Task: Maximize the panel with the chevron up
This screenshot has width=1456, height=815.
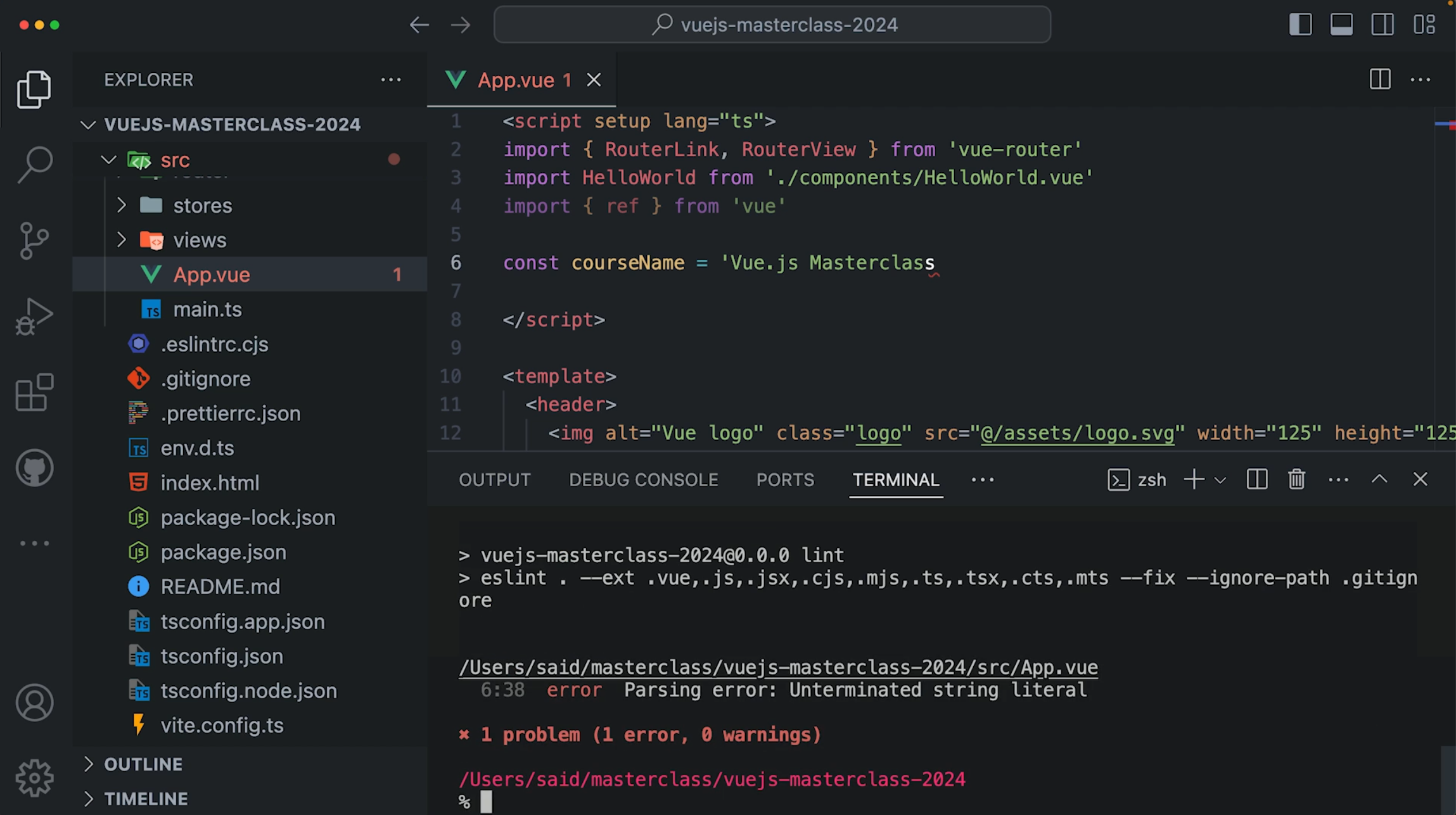Action: tap(1379, 479)
